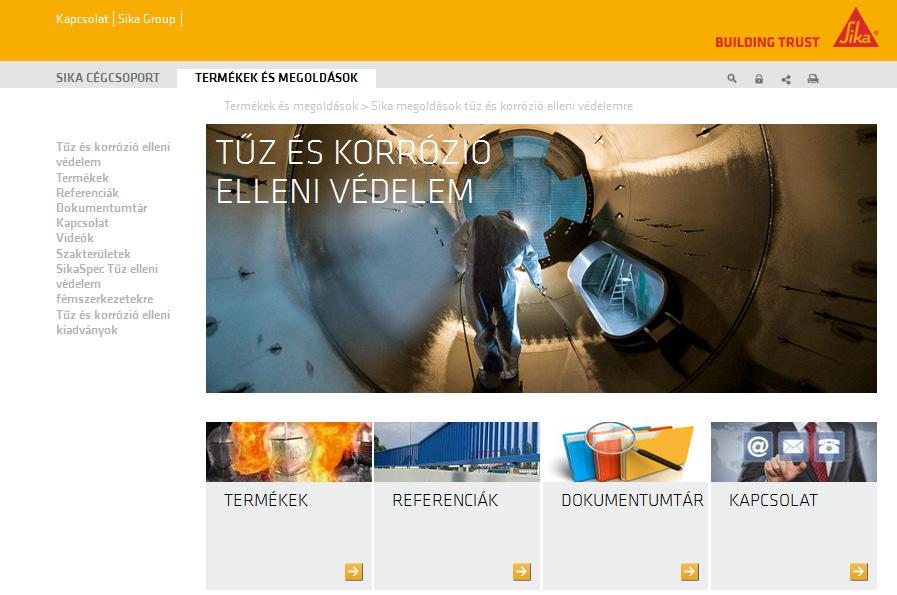
Task: Open Kapcsolat link in top header
Action: tap(82, 19)
